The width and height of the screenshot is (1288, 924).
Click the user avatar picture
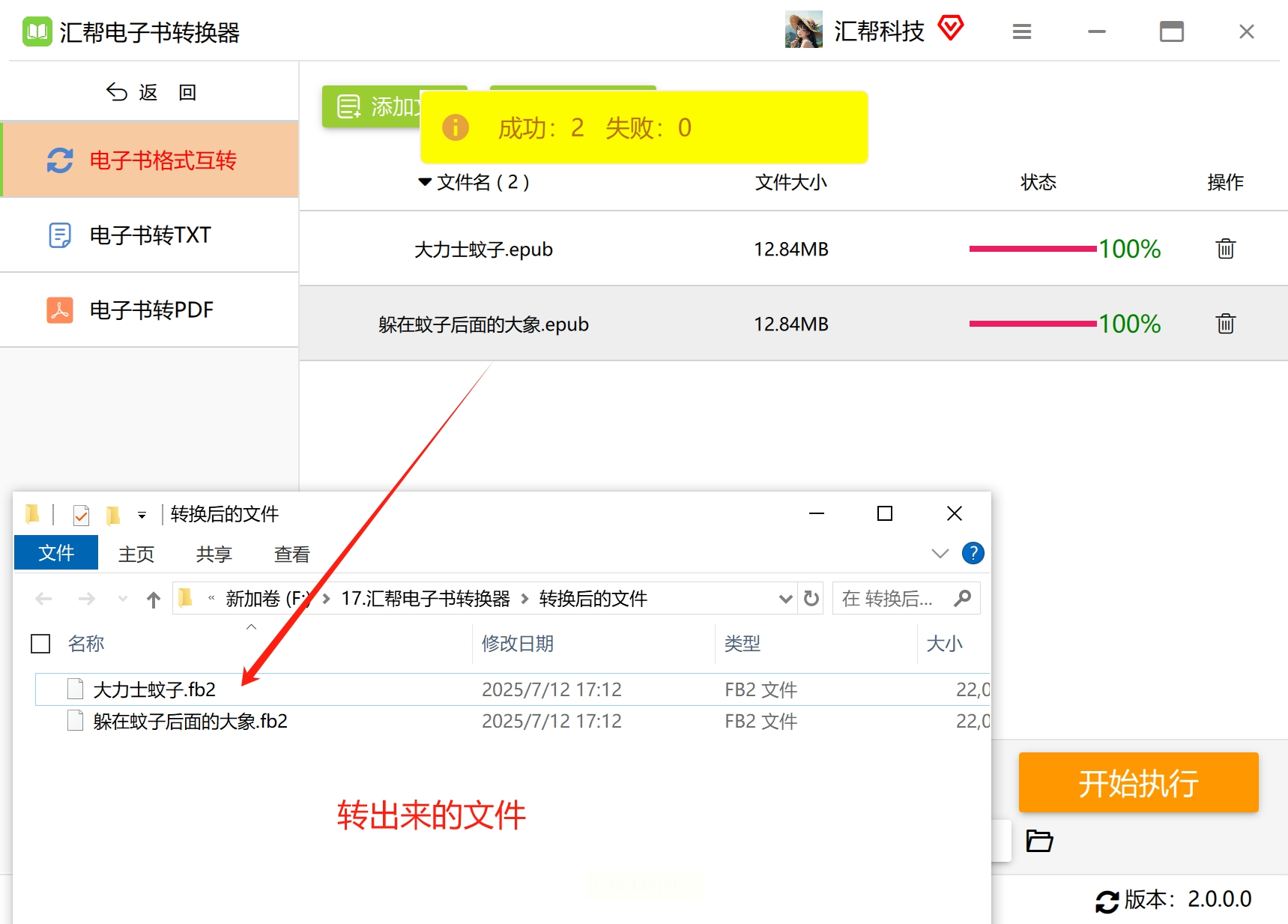(803, 30)
